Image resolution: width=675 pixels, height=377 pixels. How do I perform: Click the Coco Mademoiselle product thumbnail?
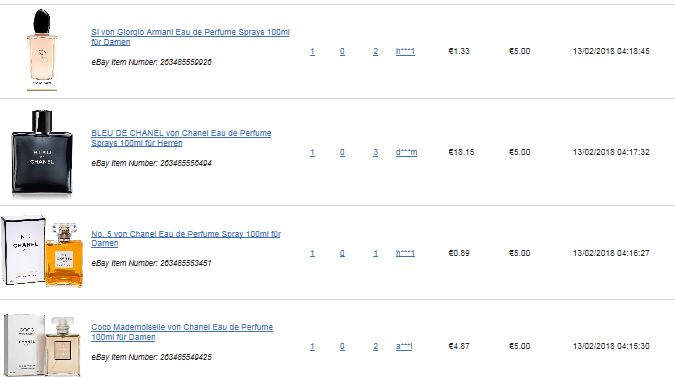coord(42,346)
